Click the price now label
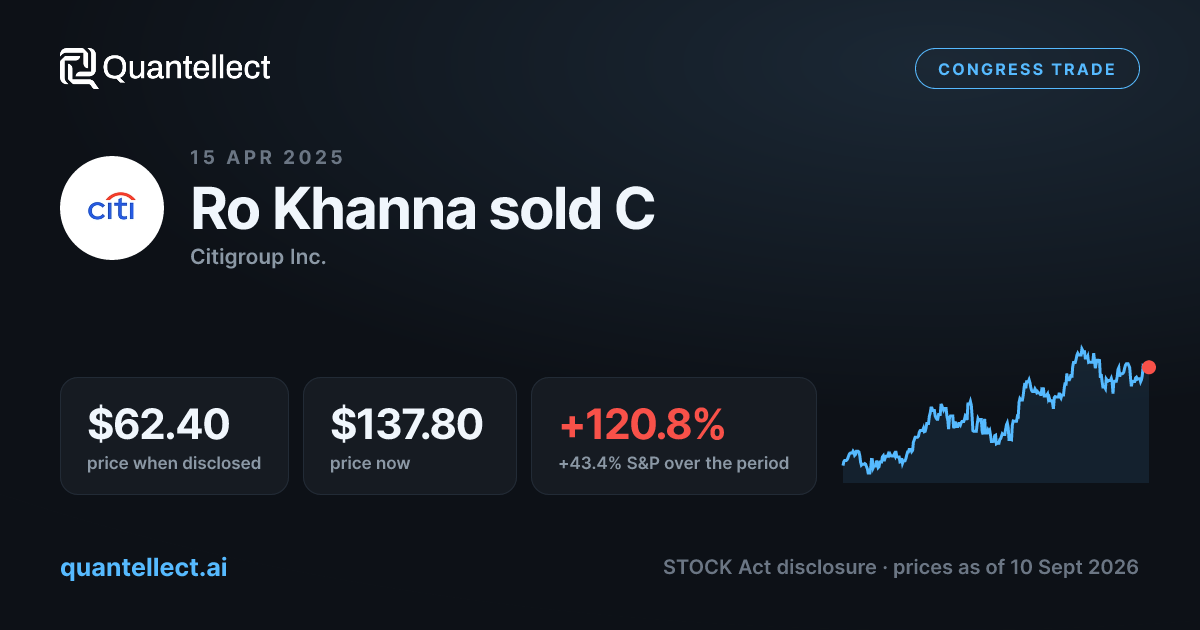This screenshot has width=1200, height=630. click(x=370, y=463)
